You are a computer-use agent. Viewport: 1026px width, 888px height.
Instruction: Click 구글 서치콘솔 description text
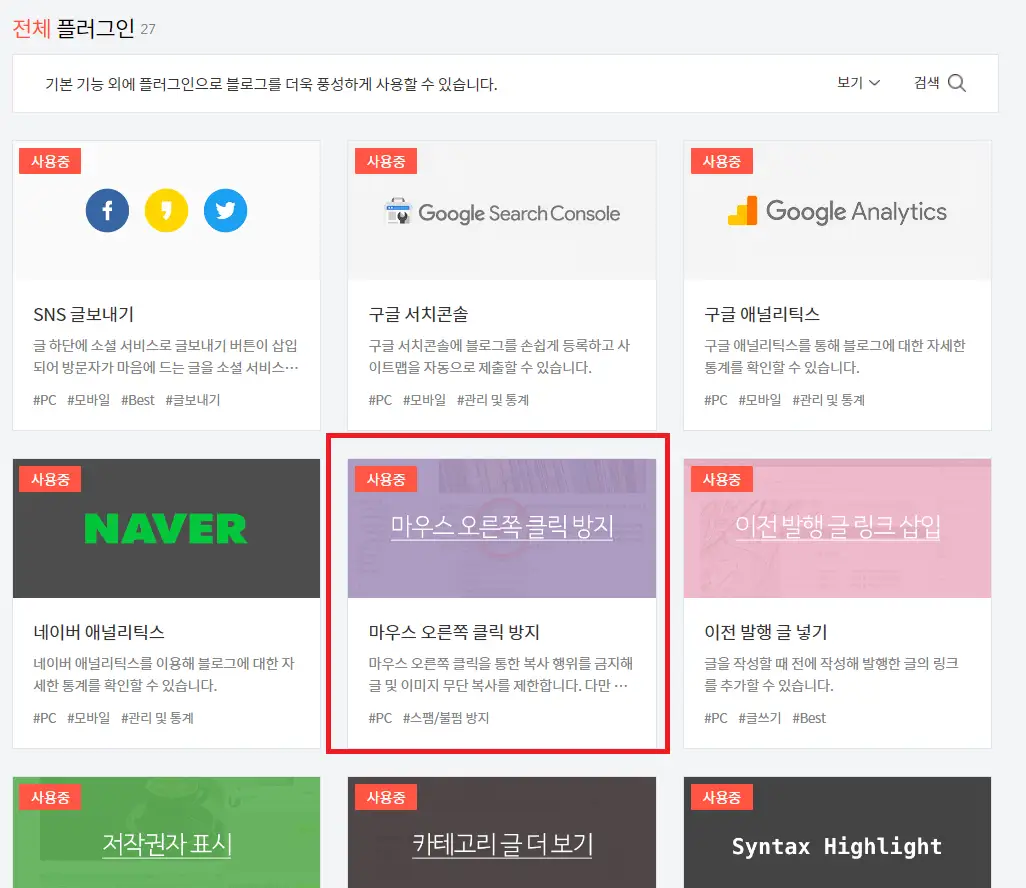point(499,356)
